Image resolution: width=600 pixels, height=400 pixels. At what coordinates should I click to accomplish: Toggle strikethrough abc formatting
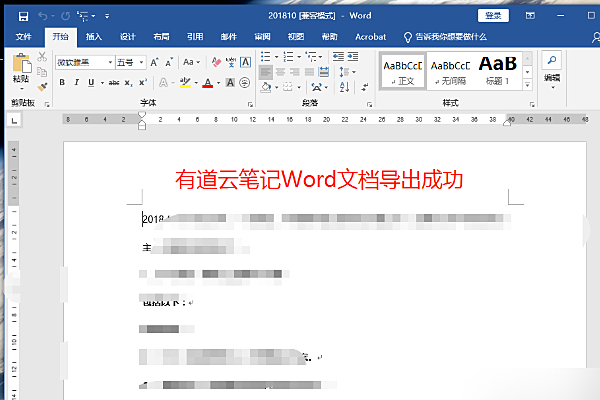[114, 83]
